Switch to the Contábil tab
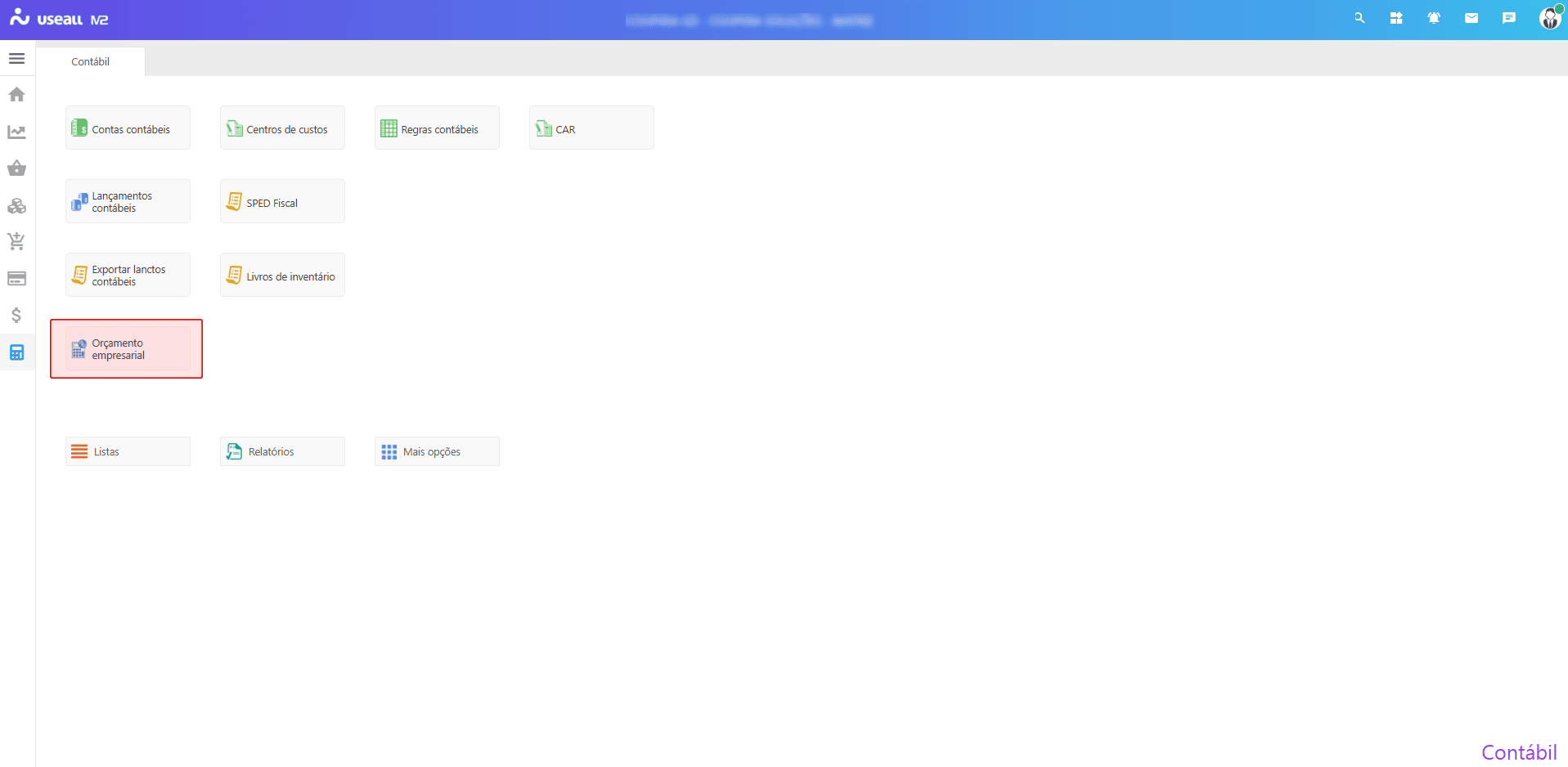 [90, 62]
